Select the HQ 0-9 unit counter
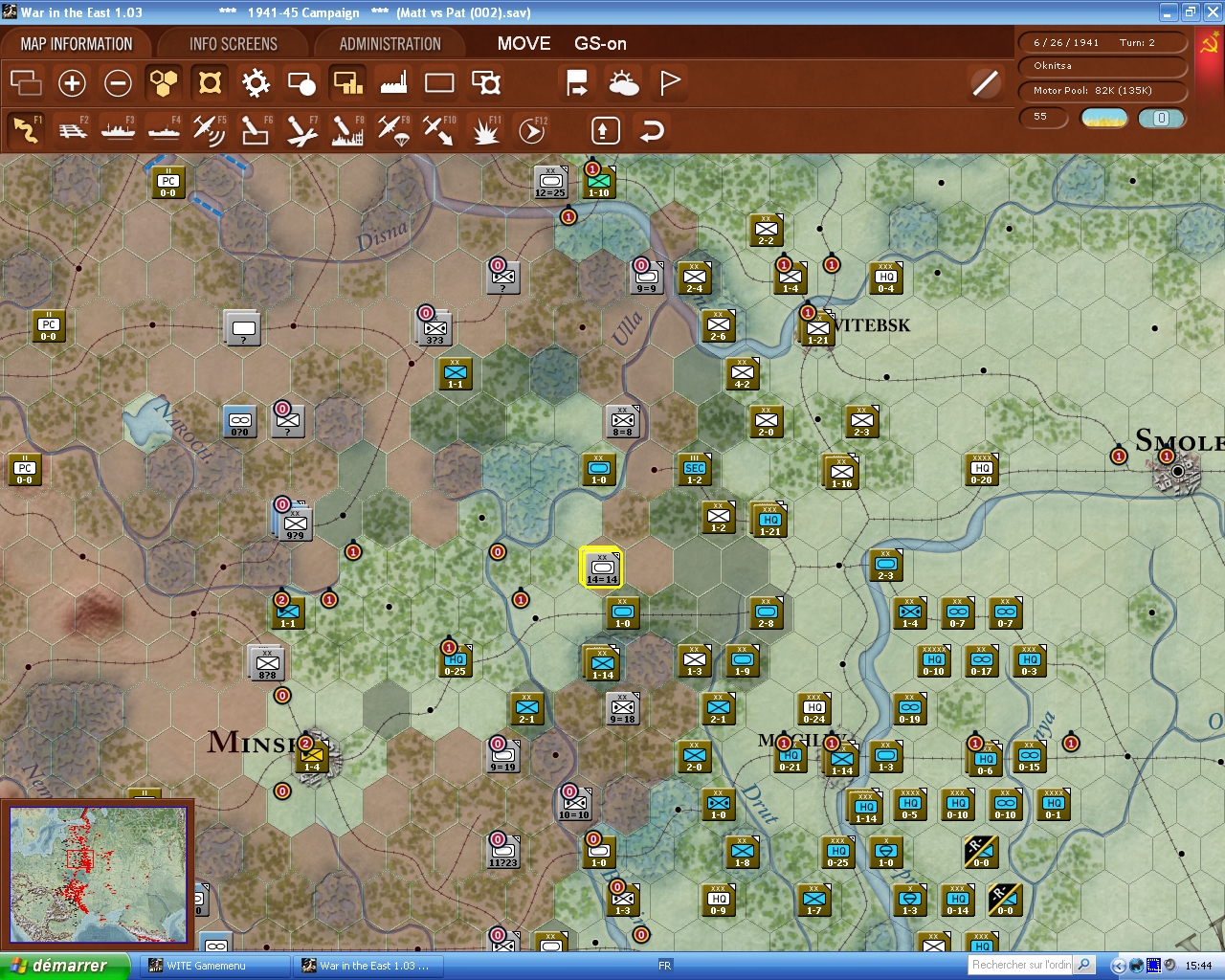 [719, 900]
